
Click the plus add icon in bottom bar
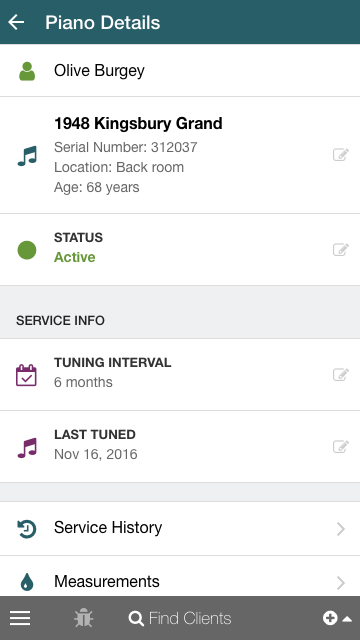pos(330,618)
